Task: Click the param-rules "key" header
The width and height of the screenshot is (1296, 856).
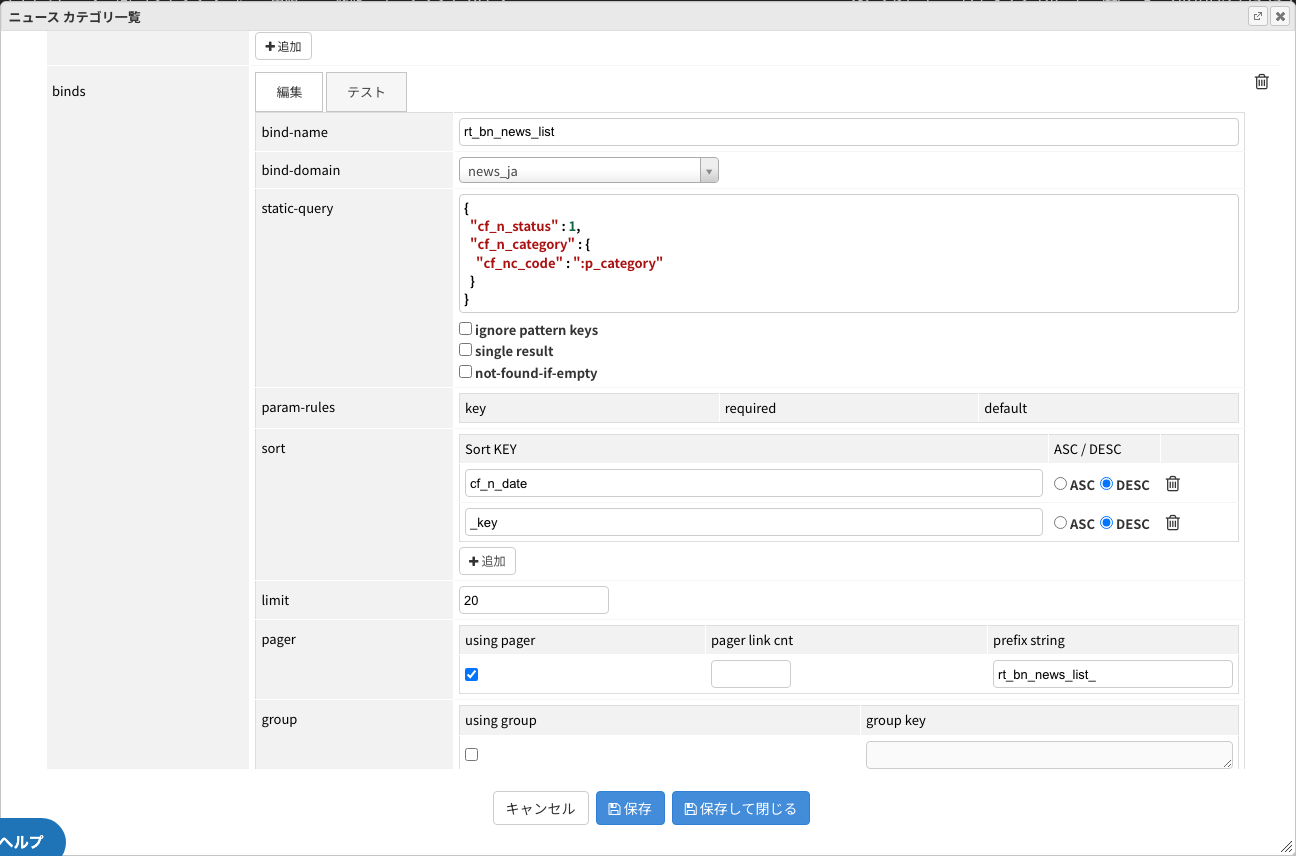Action: 476,408
